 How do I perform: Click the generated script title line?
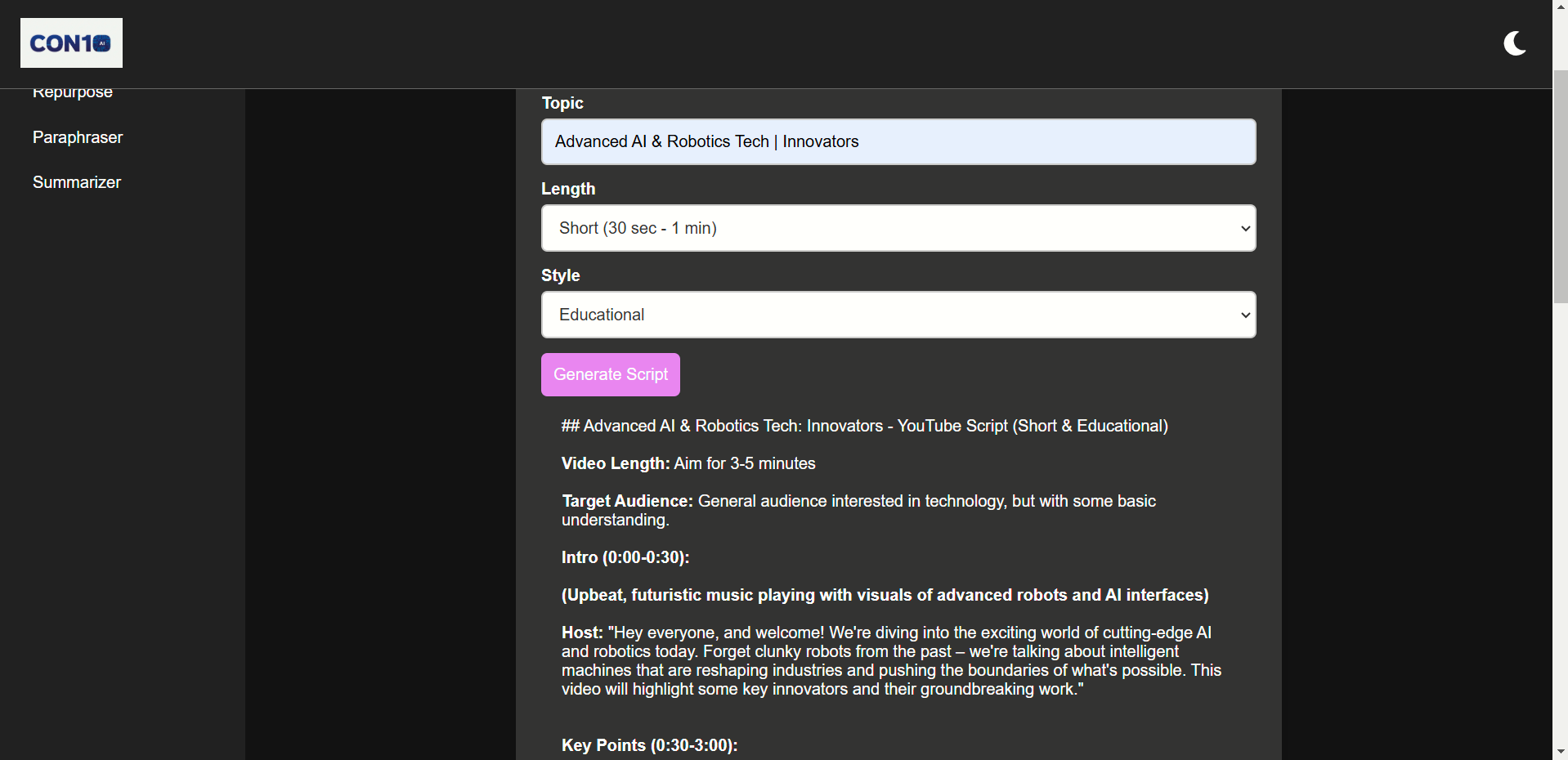tap(864, 426)
